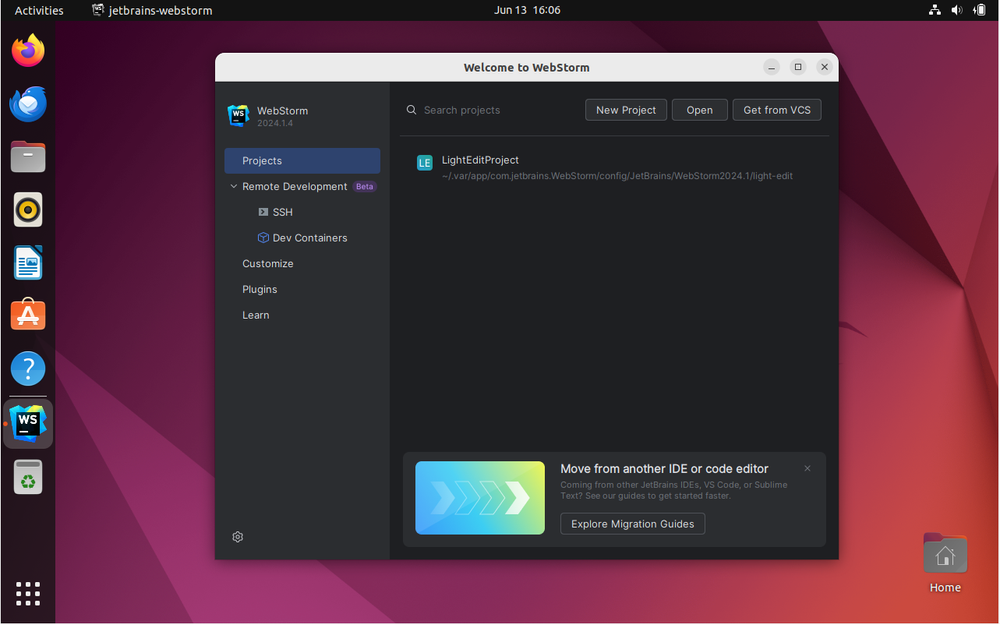Click the search magnifier icon
The image size is (1000, 624).
pyautogui.click(x=411, y=110)
